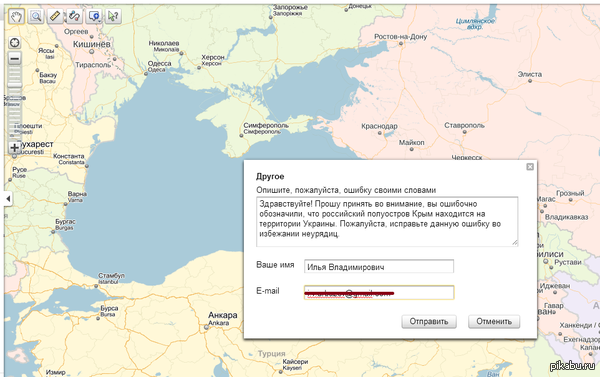The image size is (600, 377).
Task: Choose the ruler distance tool
Action: coord(55,16)
